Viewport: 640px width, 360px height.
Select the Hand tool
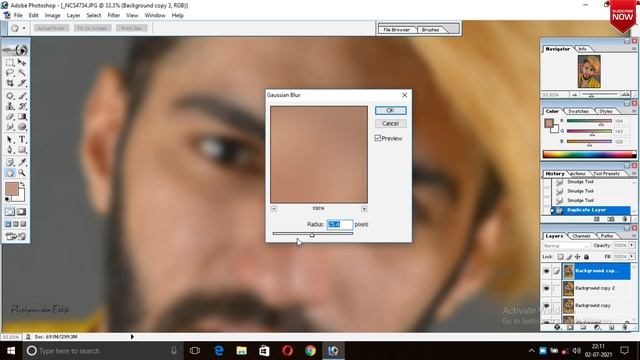coord(10,173)
